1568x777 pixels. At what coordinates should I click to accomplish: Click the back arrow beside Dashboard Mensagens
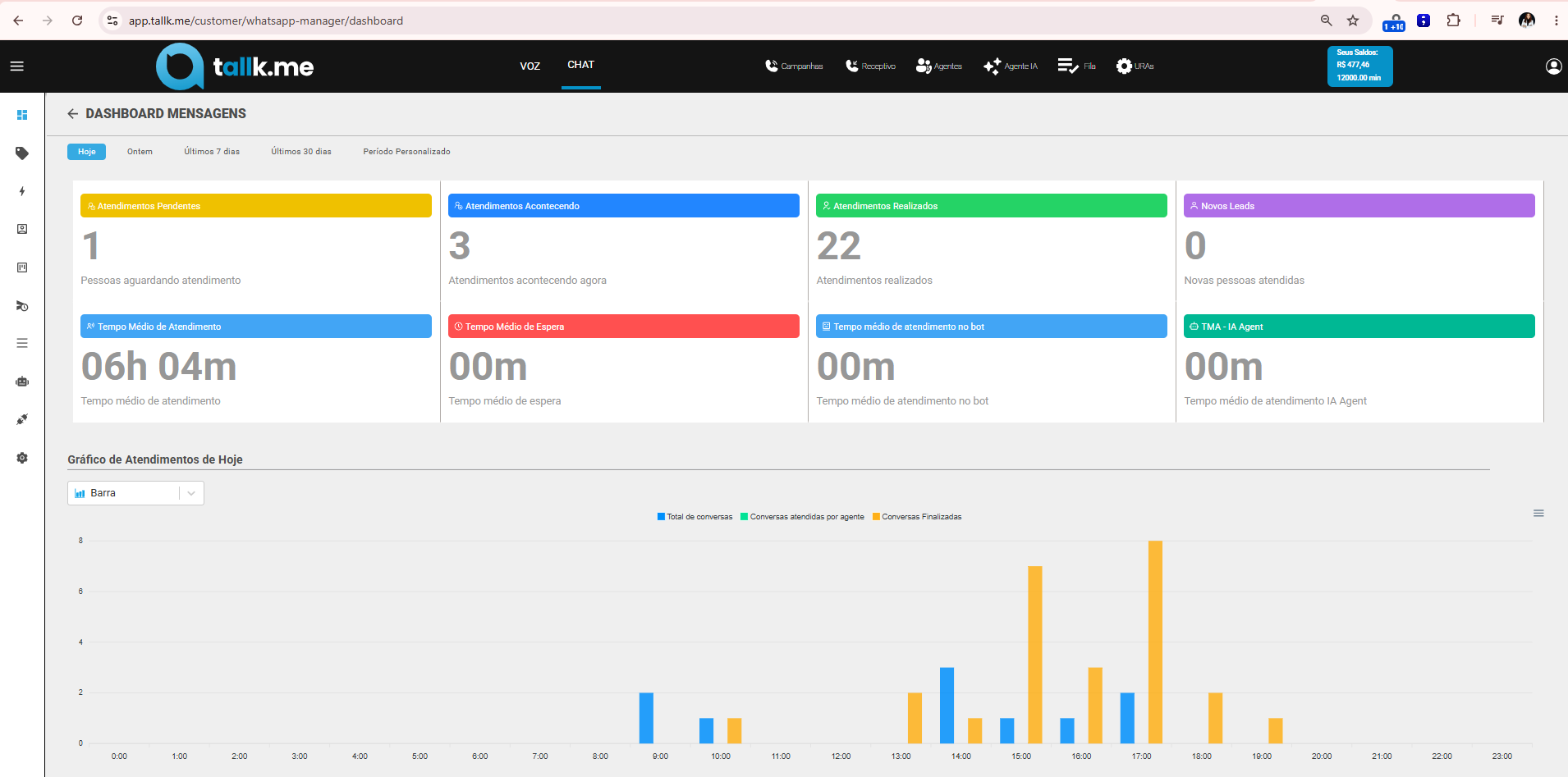click(x=73, y=114)
